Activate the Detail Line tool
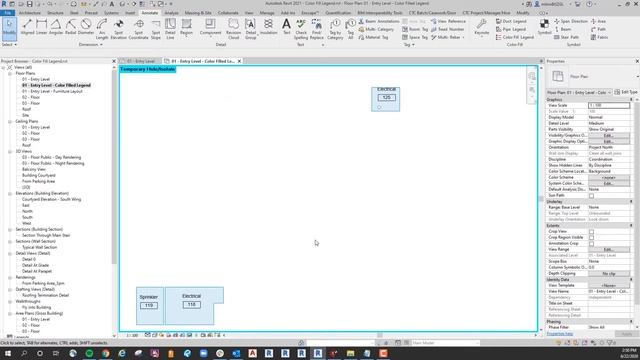 pyautogui.click(x=170, y=29)
